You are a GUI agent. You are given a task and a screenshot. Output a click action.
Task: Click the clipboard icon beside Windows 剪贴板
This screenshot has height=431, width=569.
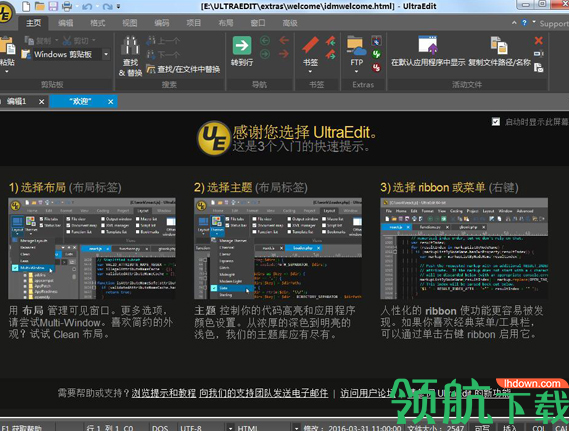(26, 54)
